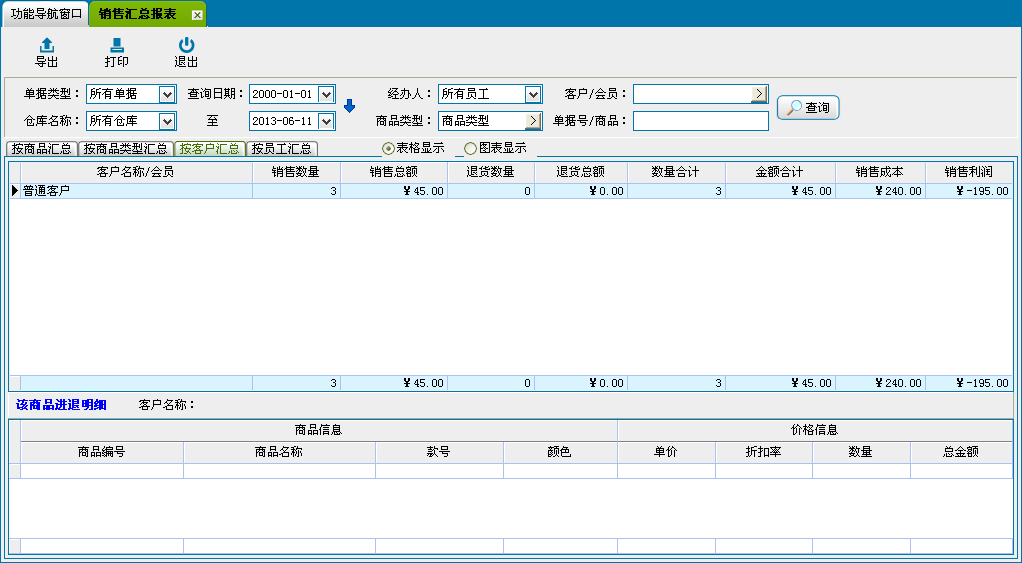Open the start date 2000-01-01 dropdown
Viewport: 1022px width, 563px height.
tap(326, 94)
